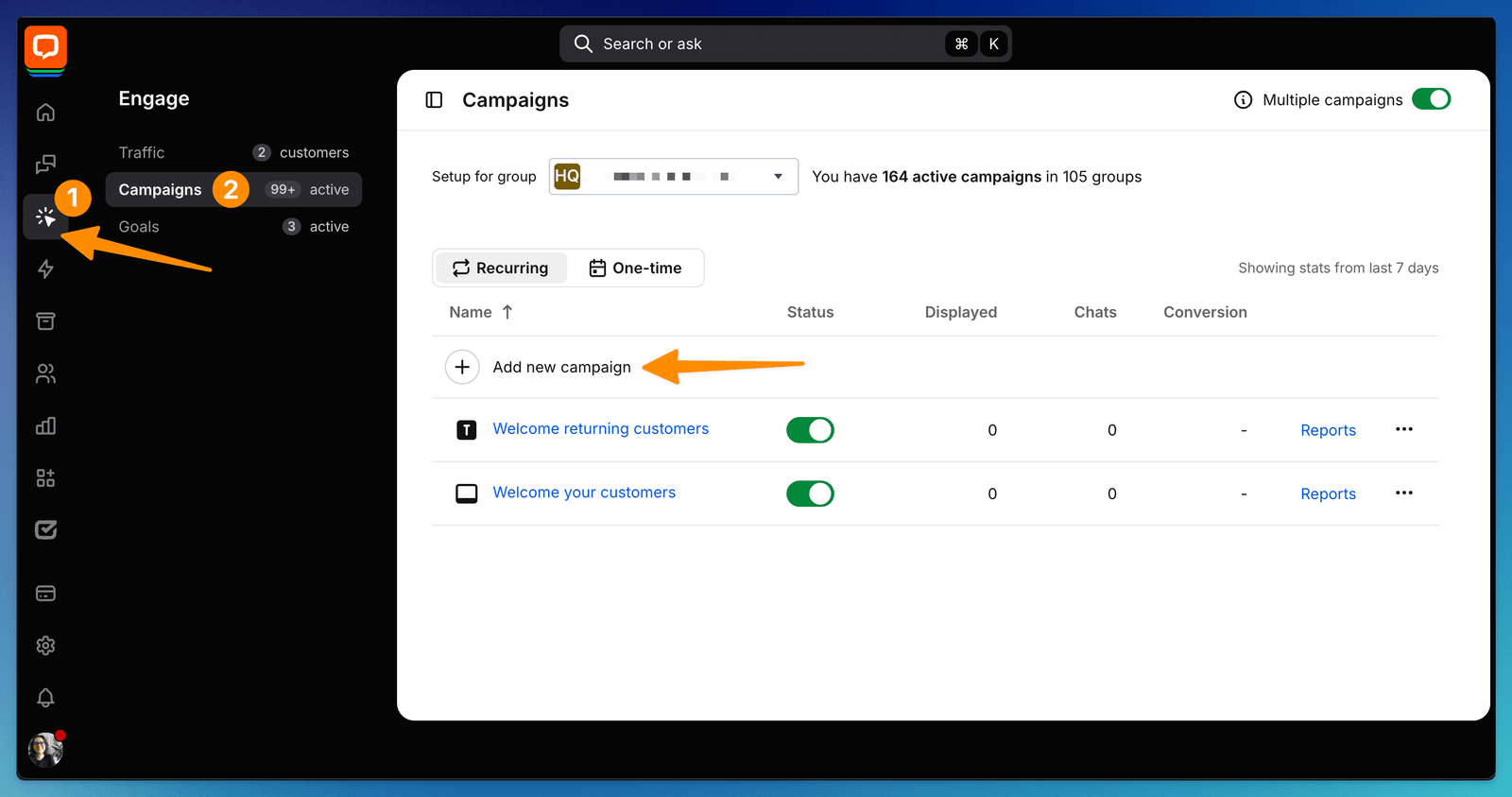Open the notifications bell icon
The width and height of the screenshot is (1512, 797).
45,698
